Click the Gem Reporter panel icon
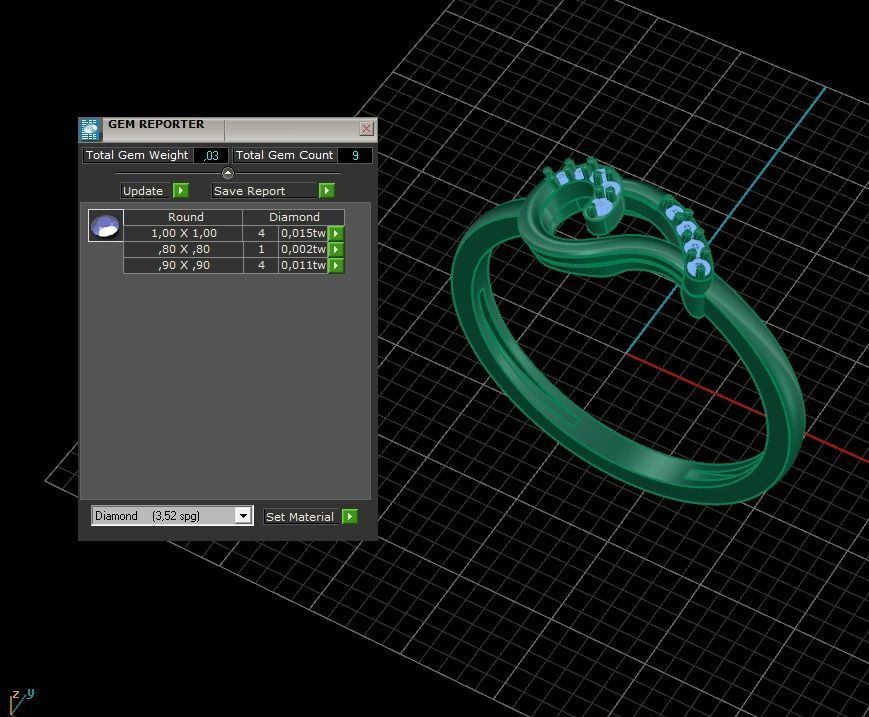 click(x=90, y=129)
